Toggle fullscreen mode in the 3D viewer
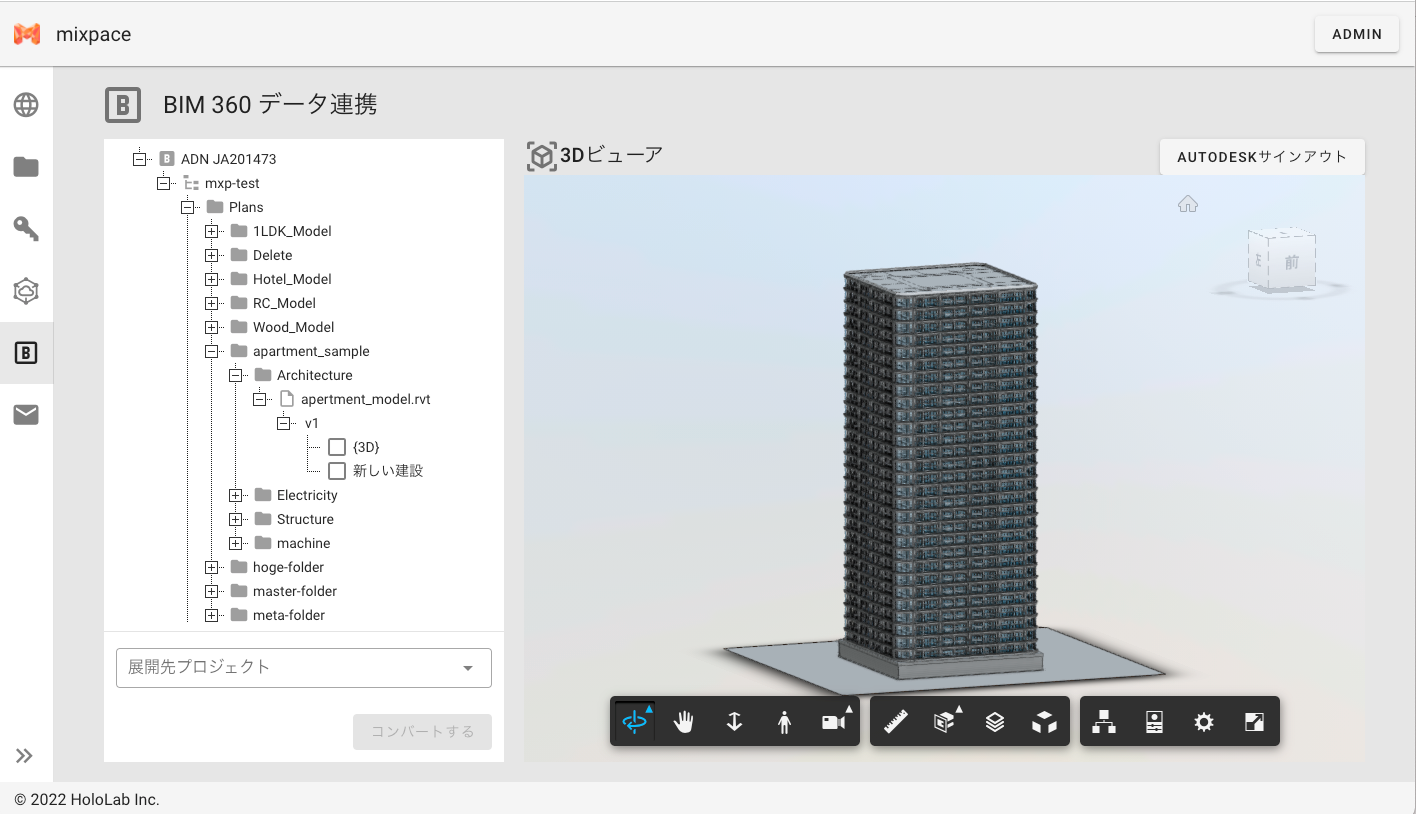The height and width of the screenshot is (814, 1416). (x=1254, y=721)
